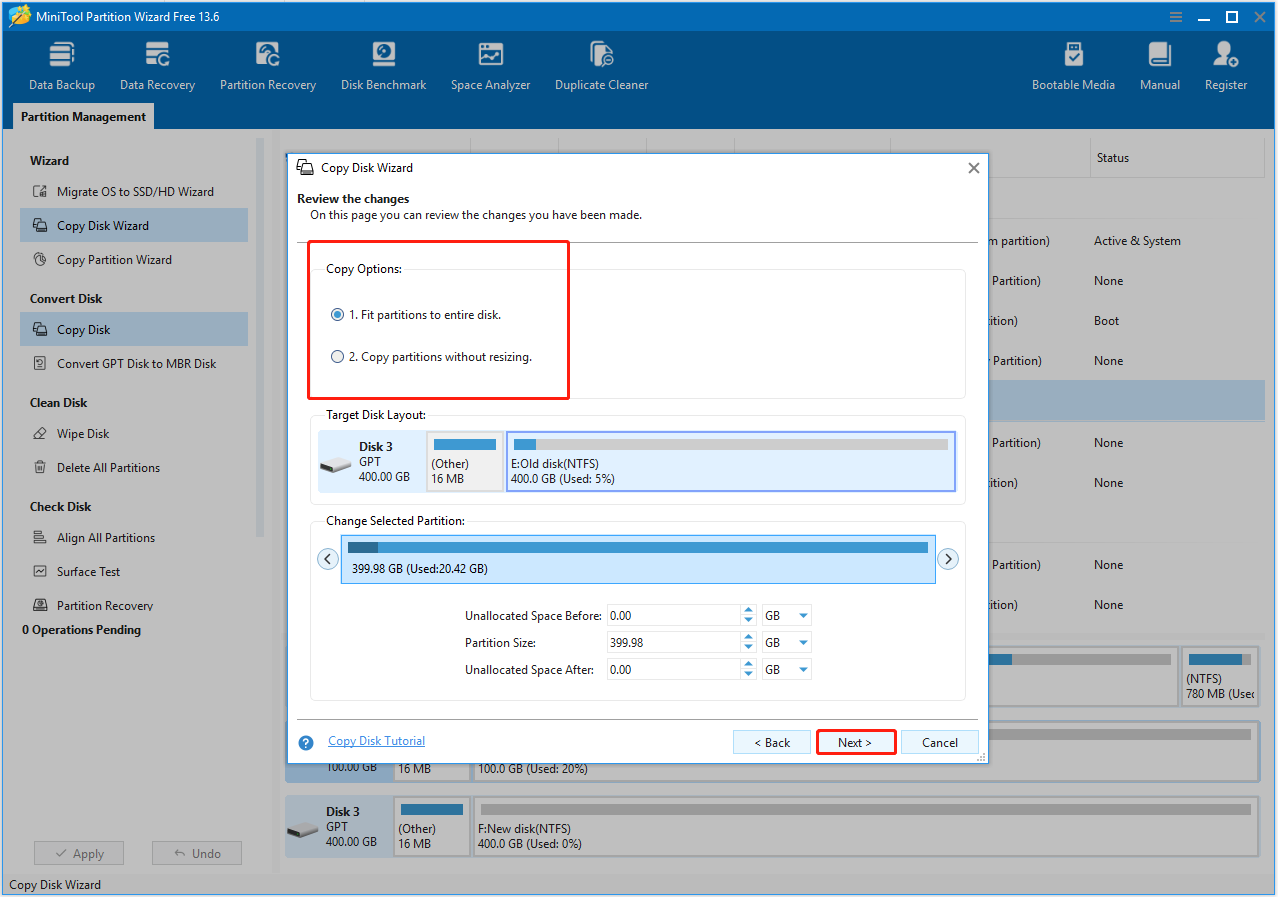Select Copy Disk Wizard in sidebar
Screen dimensions: 1278x897
tap(134, 226)
